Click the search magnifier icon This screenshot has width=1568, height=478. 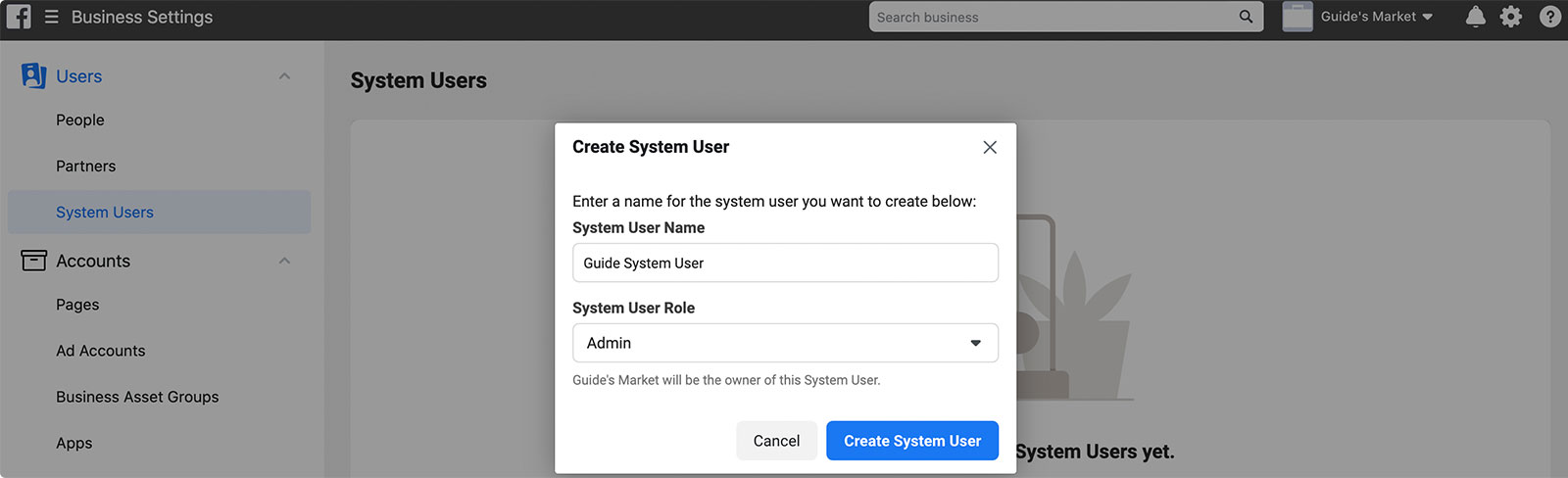[x=1246, y=17]
